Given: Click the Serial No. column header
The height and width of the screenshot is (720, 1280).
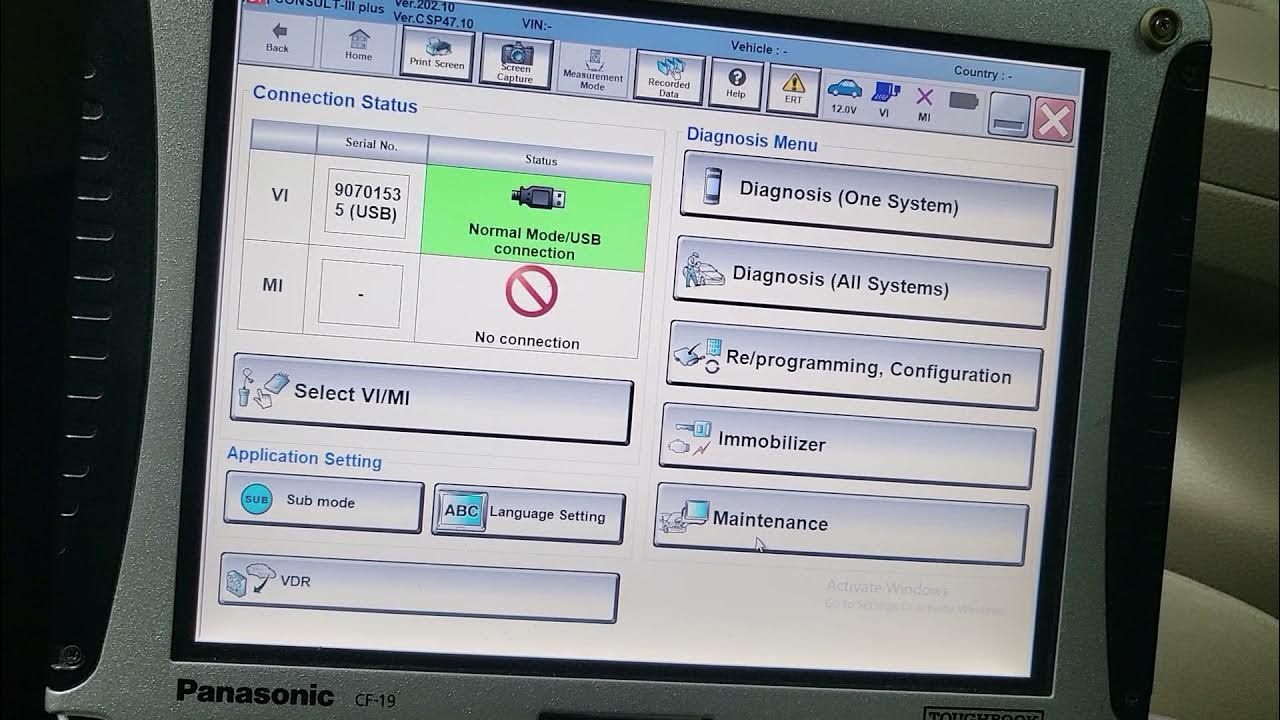Looking at the screenshot, I should pos(371,143).
